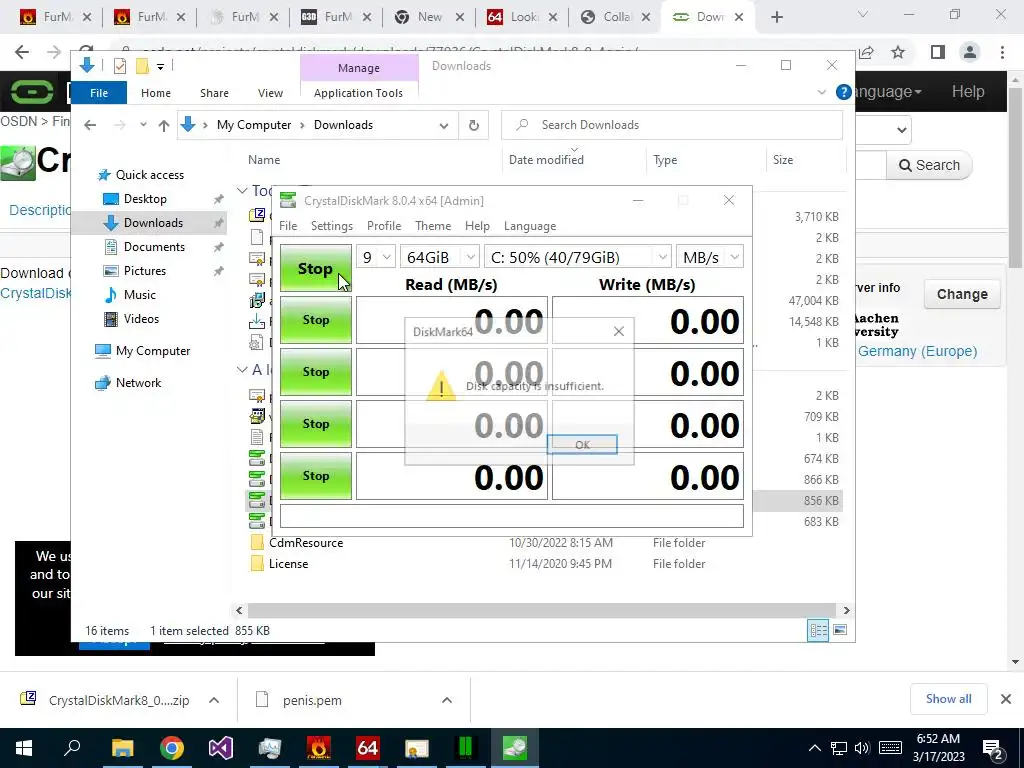Open CrystalDiskMark File menu
This screenshot has height=768, width=1024.
288,226
